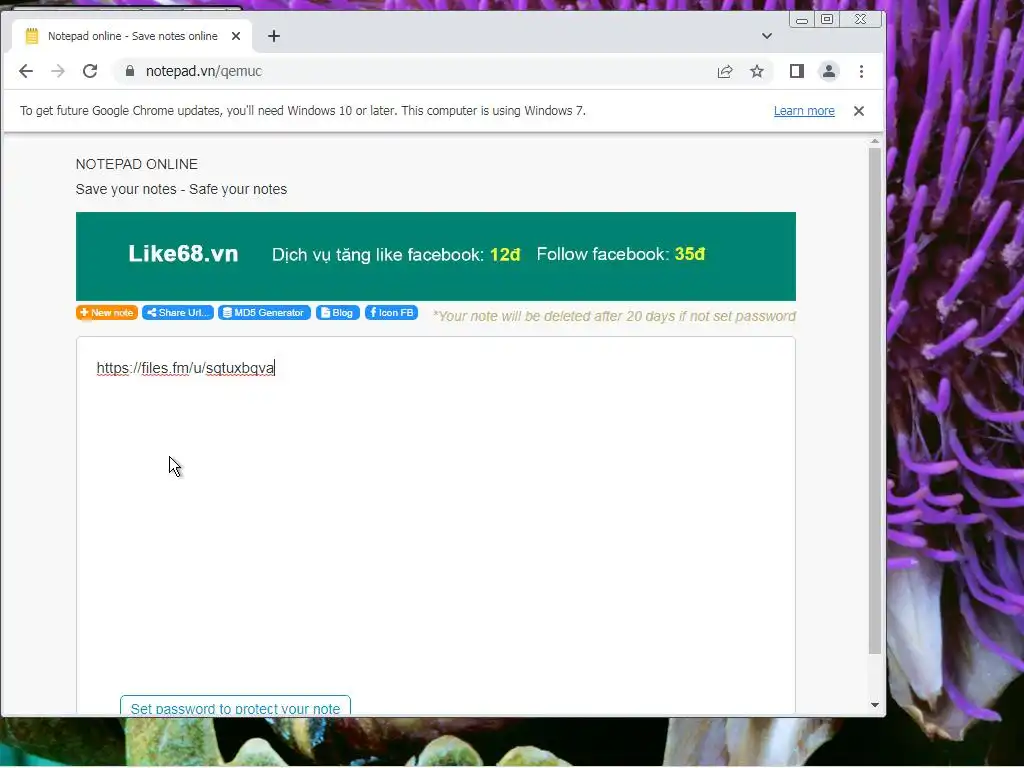
Task: Minimize the Chrome window
Action: tap(802, 20)
